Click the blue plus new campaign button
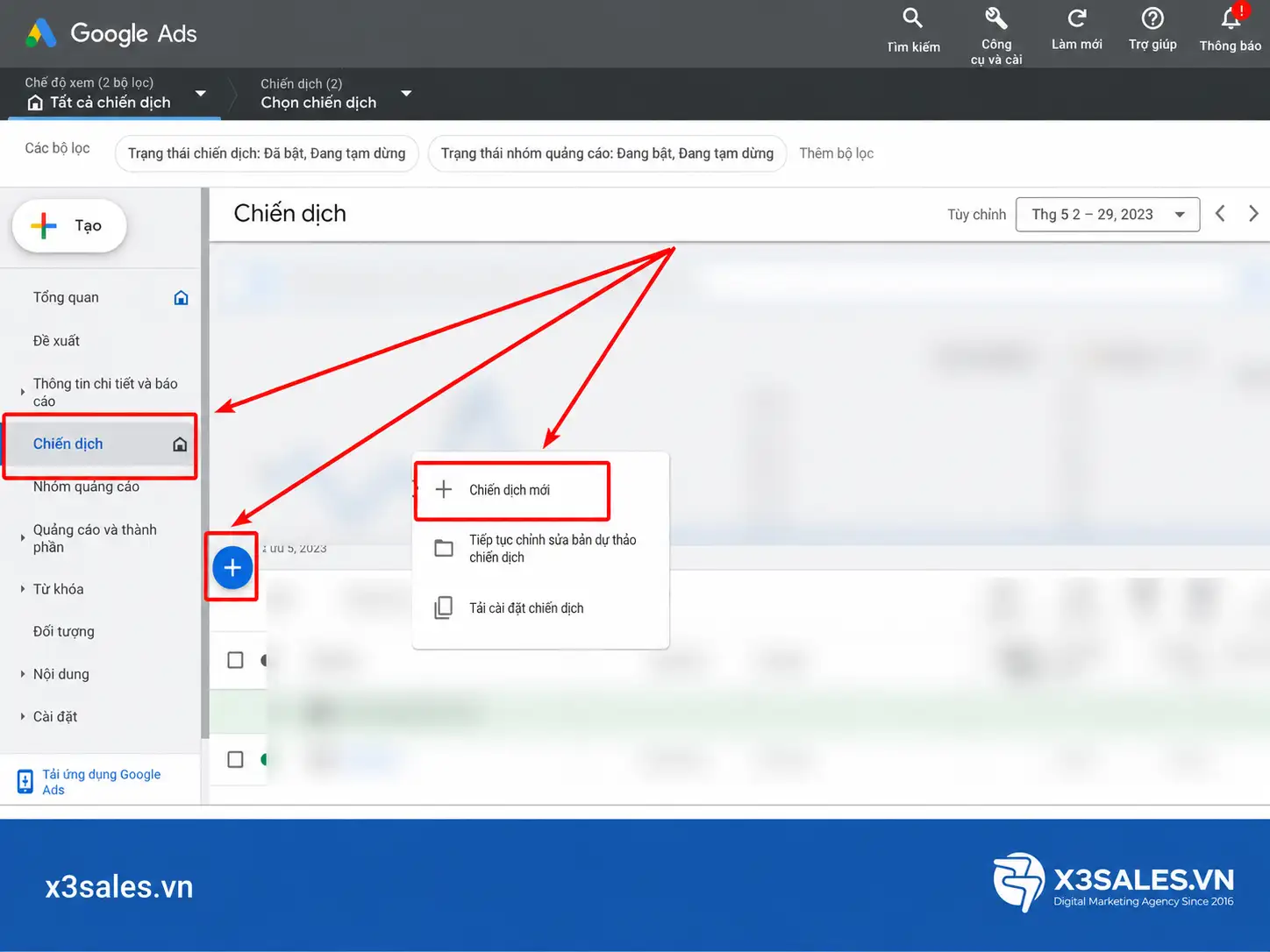Screen dimensions: 1270x952 (232, 567)
